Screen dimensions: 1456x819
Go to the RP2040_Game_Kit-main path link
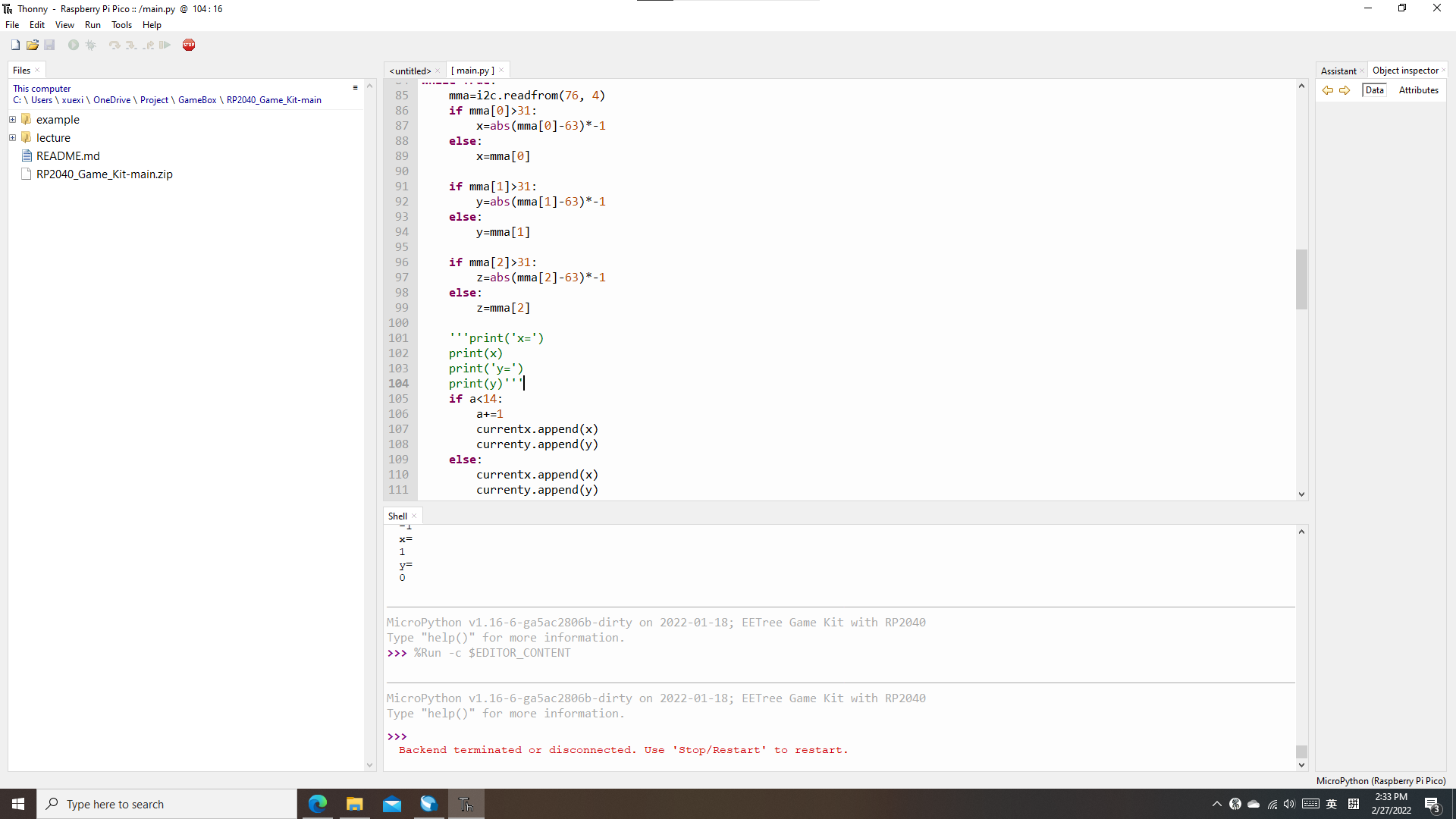coord(274,100)
